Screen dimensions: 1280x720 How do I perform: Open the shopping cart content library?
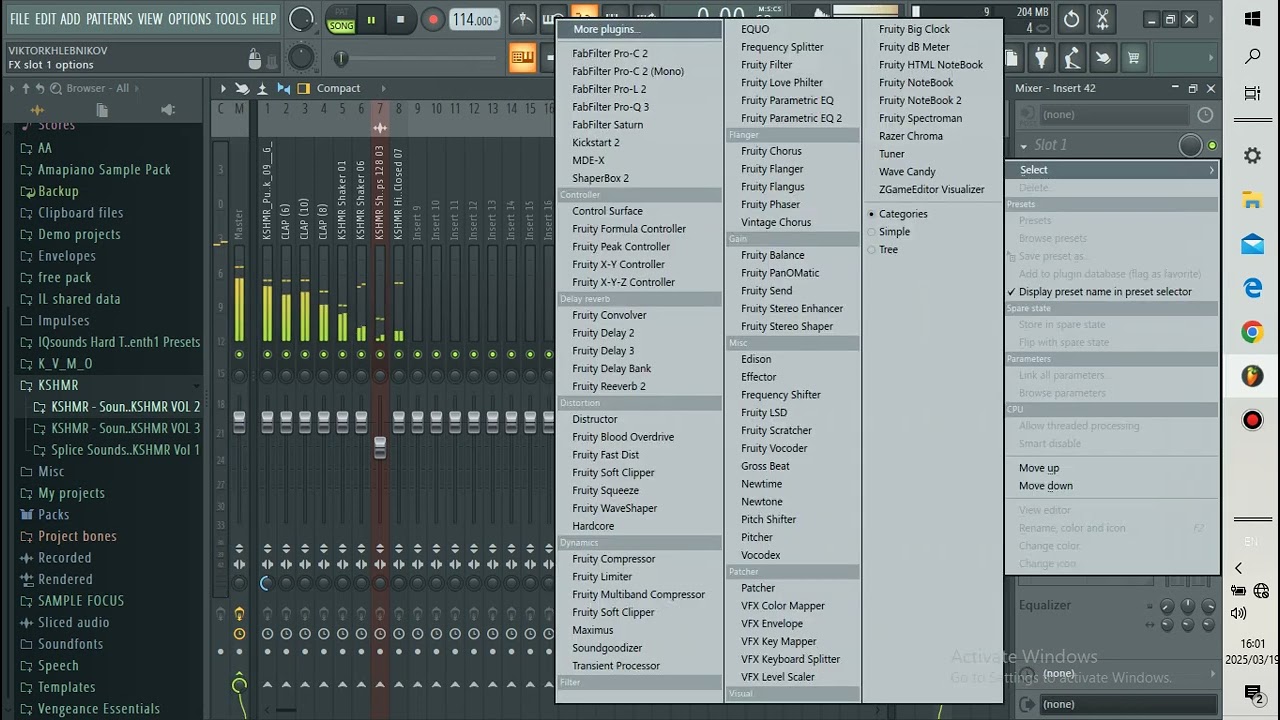pos(1134,58)
